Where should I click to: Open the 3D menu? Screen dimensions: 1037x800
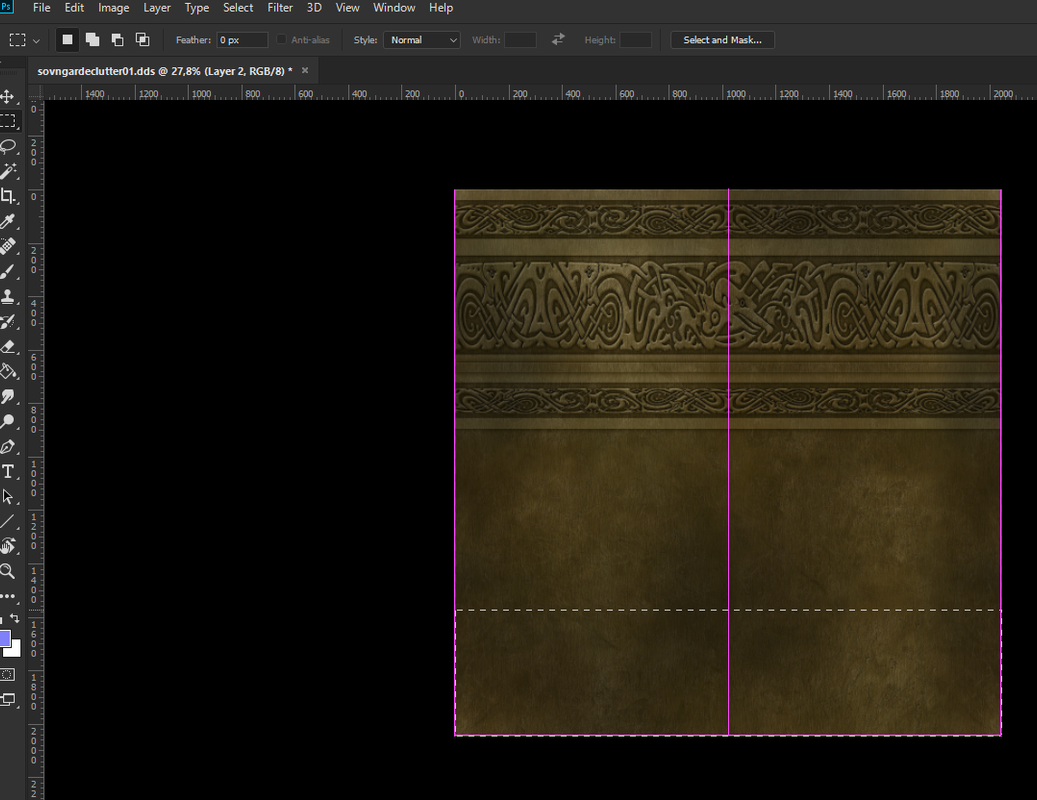pyautogui.click(x=314, y=8)
